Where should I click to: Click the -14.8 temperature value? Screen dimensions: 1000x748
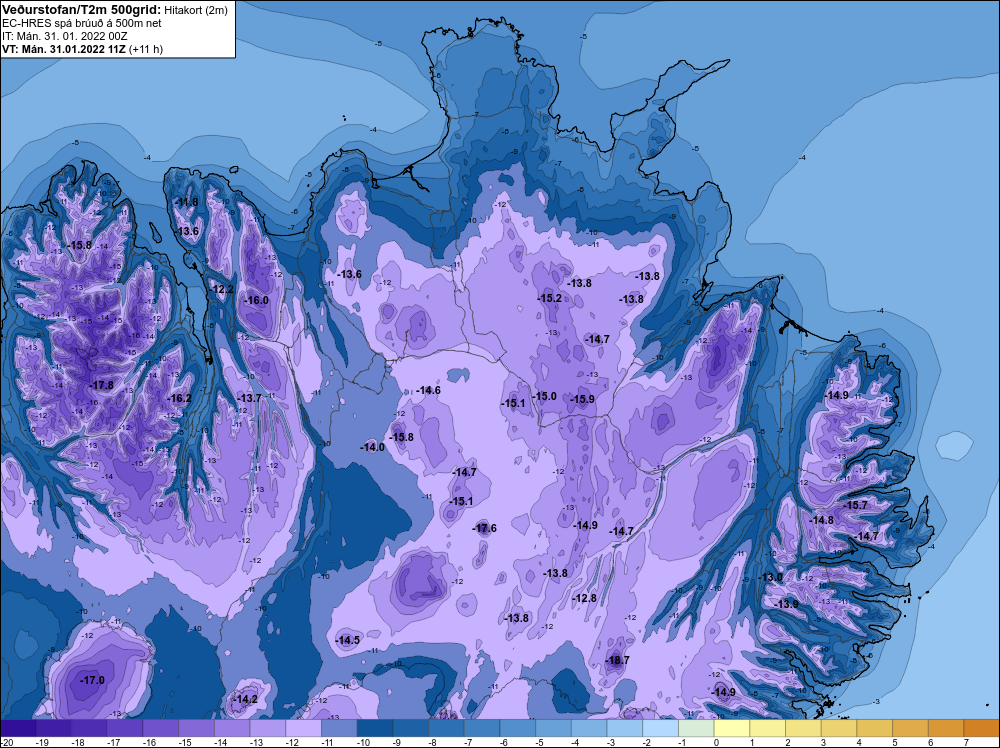coord(821,520)
